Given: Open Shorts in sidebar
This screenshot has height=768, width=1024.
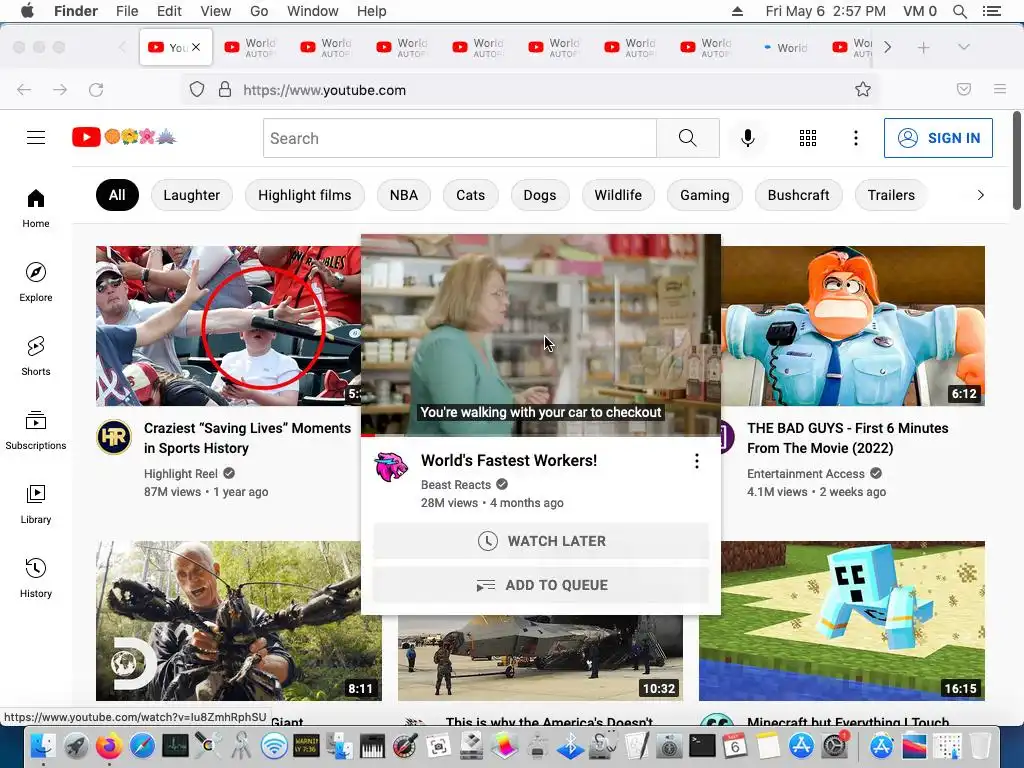Looking at the screenshot, I should pyautogui.click(x=36, y=356).
